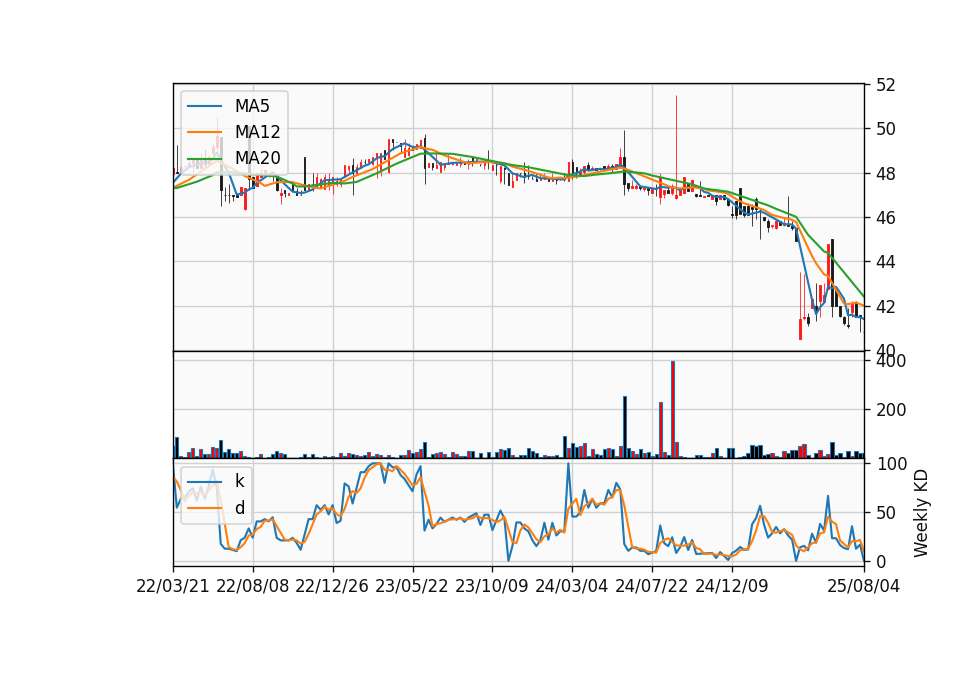
Task: Click the 46 price axis label
Action: 885,218
